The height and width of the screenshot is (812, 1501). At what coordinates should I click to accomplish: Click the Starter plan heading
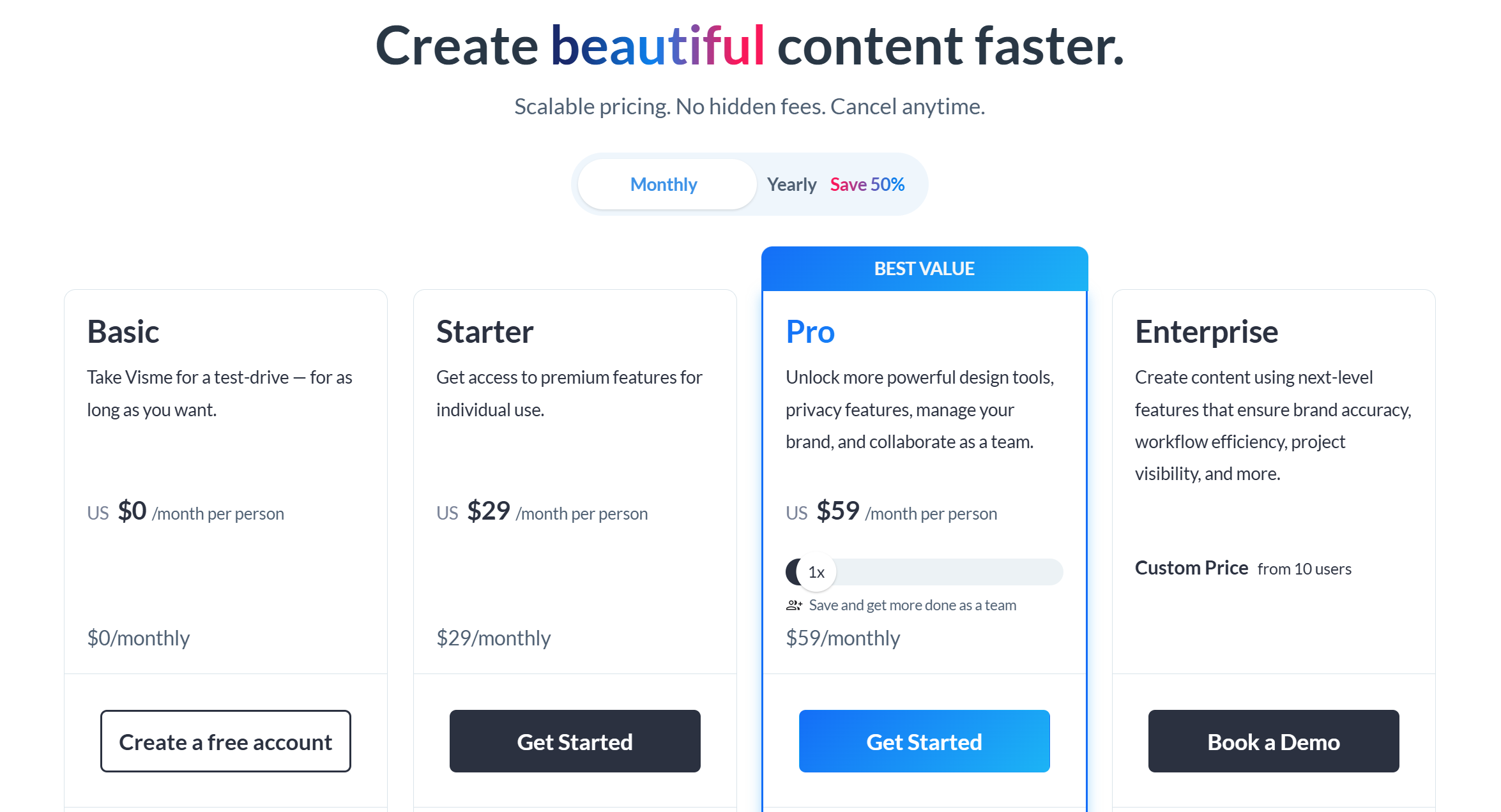(484, 331)
